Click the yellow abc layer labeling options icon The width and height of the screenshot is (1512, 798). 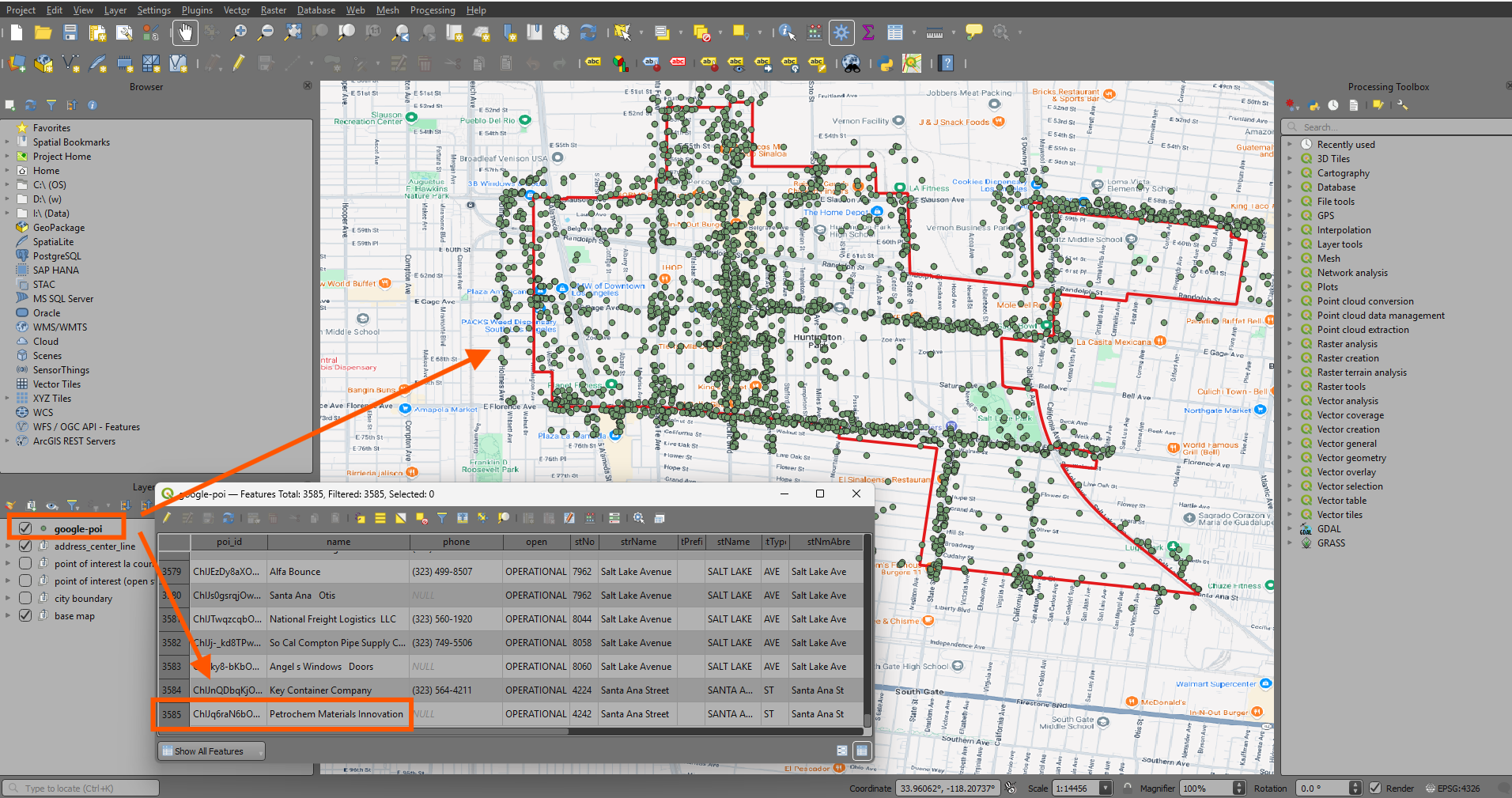(x=593, y=63)
